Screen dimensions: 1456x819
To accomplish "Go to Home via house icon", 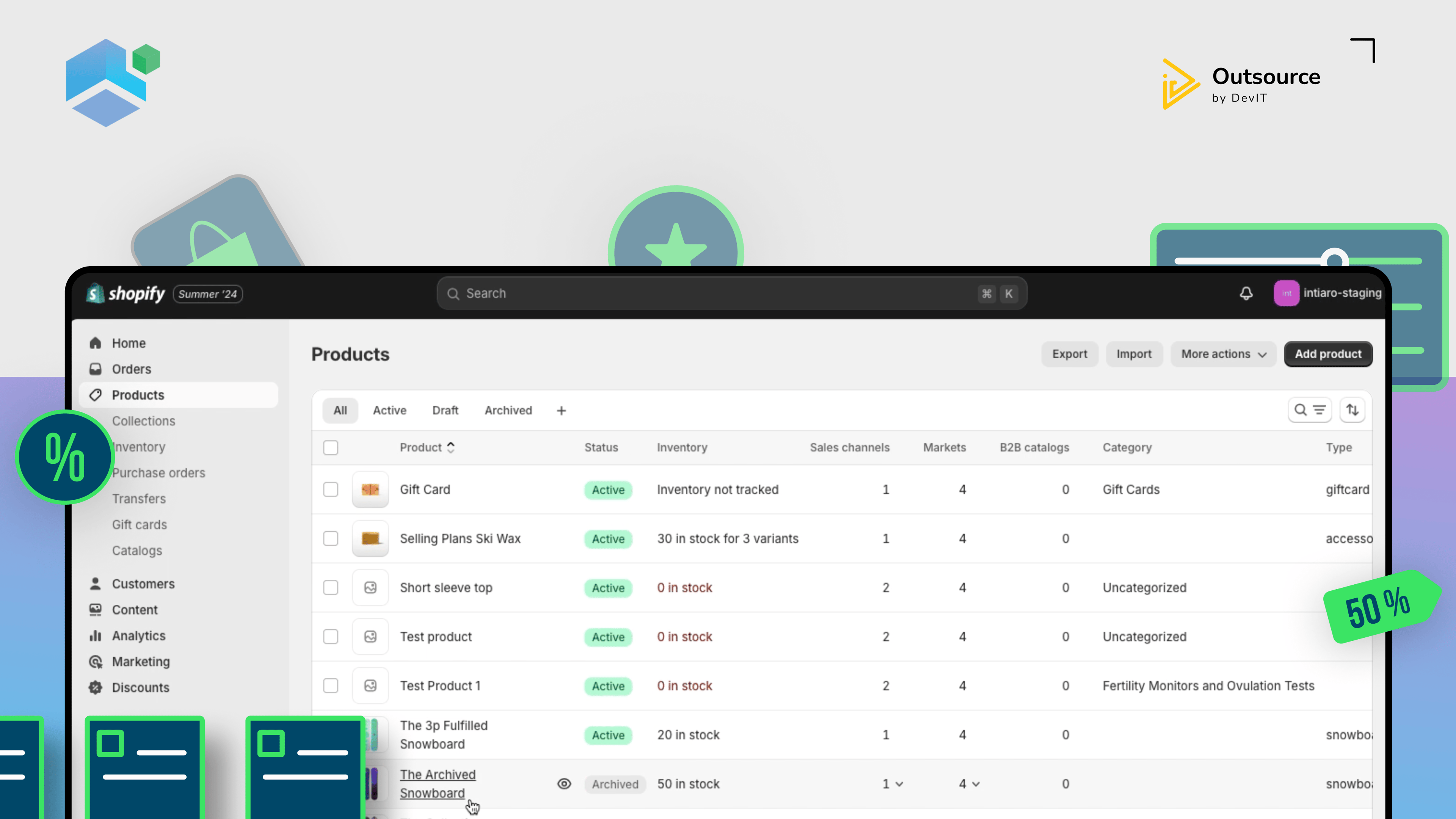I will click(x=96, y=343).
